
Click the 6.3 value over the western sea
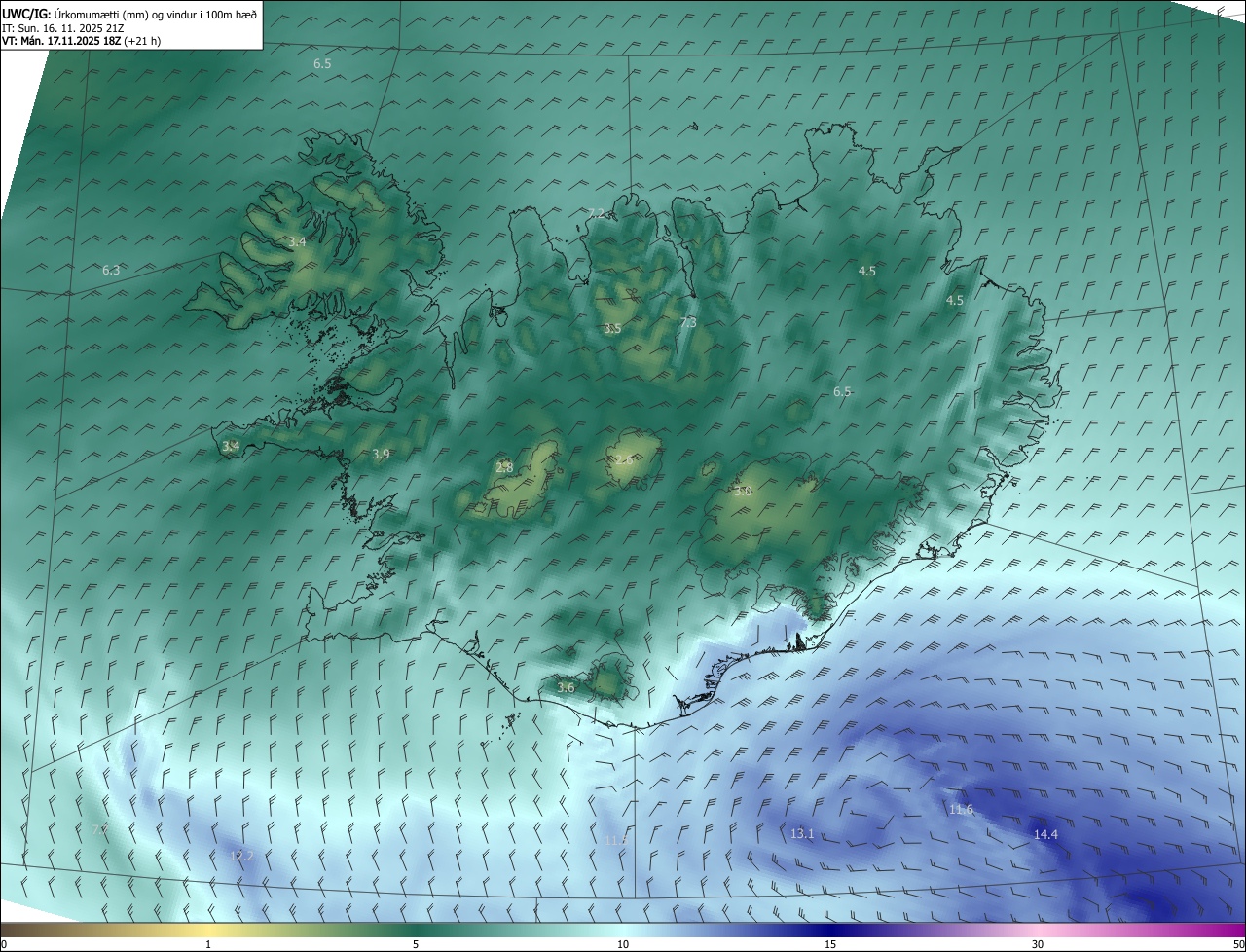111,270
